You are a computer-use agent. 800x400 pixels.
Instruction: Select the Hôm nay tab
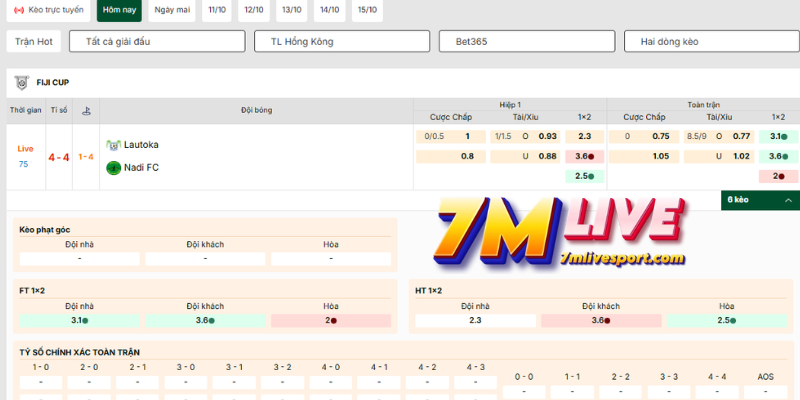(x=119, y=10)
